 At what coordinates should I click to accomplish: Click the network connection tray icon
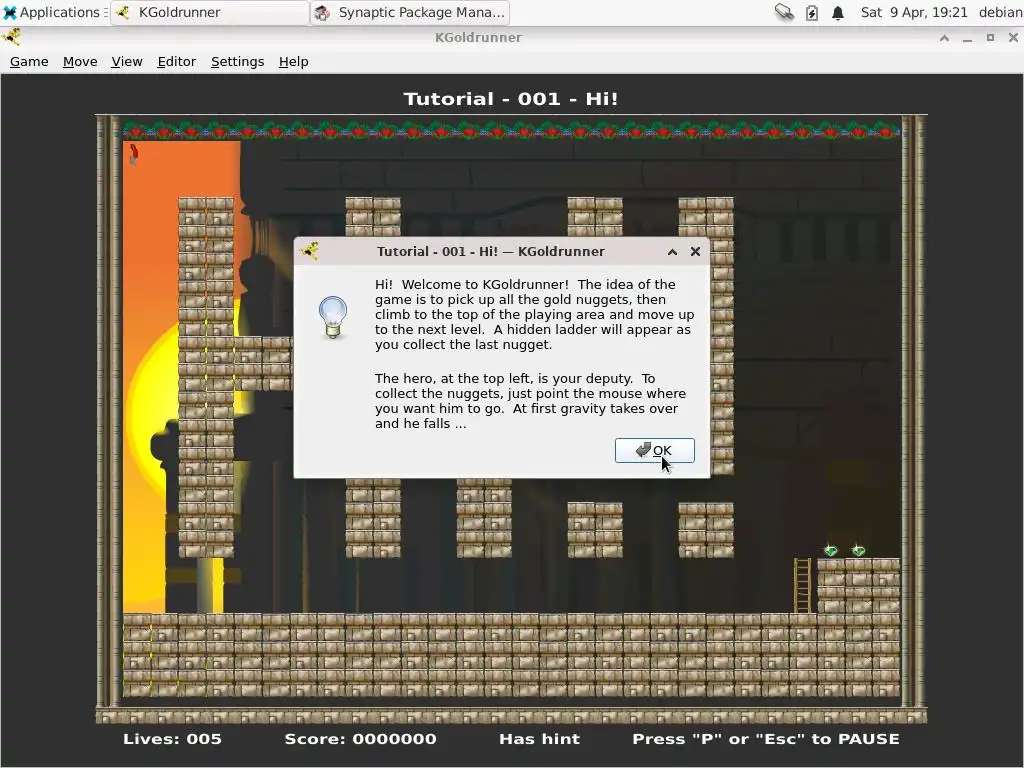784,12
